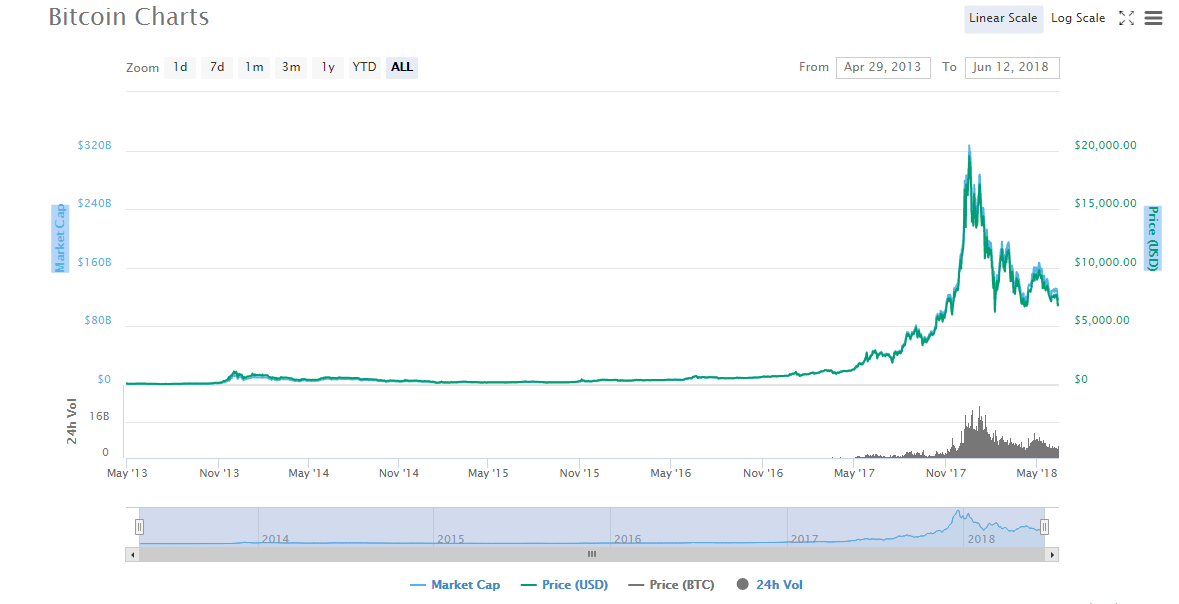Click navigator scrollbar left arrow
The image size is (1179, 604).
pos(132,554)
